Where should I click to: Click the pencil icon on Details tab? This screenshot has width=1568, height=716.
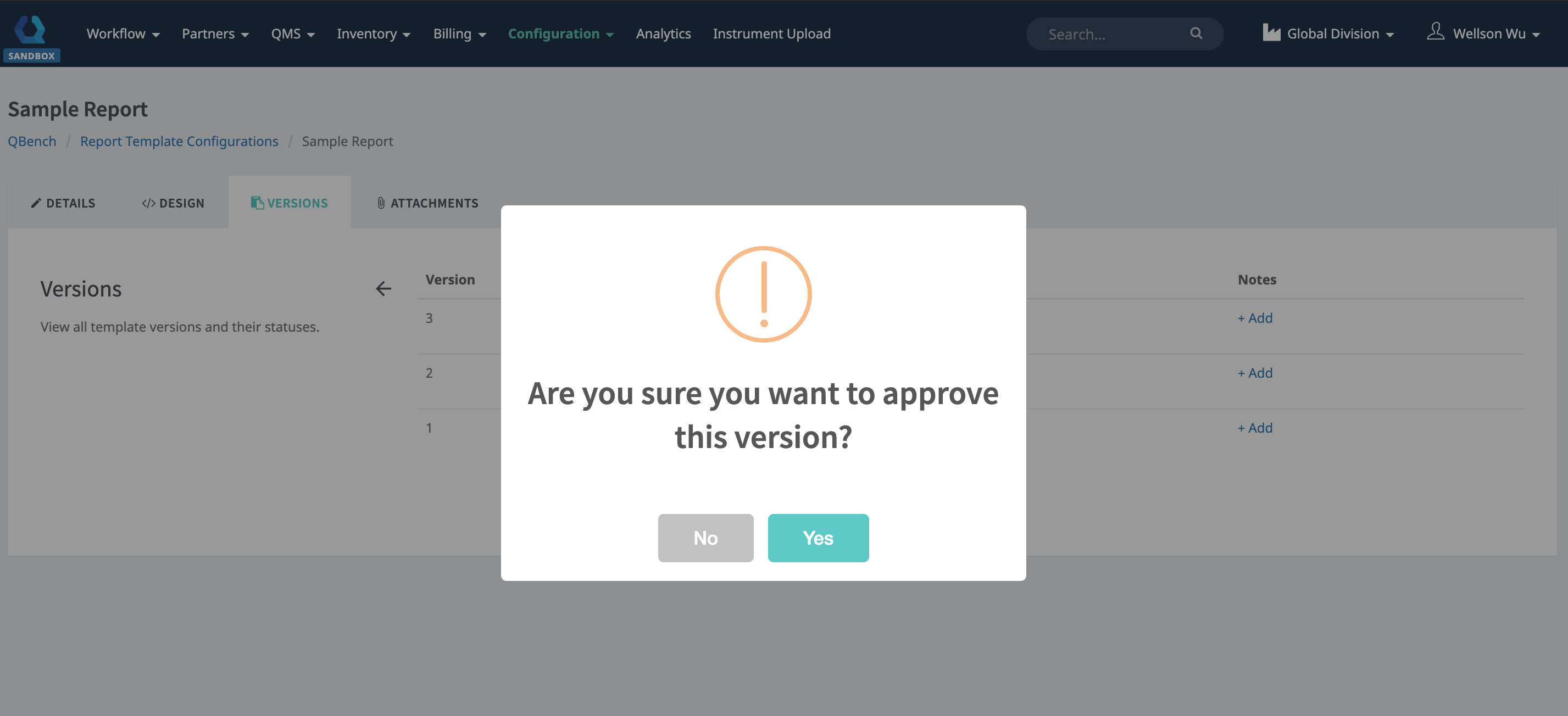36,203
